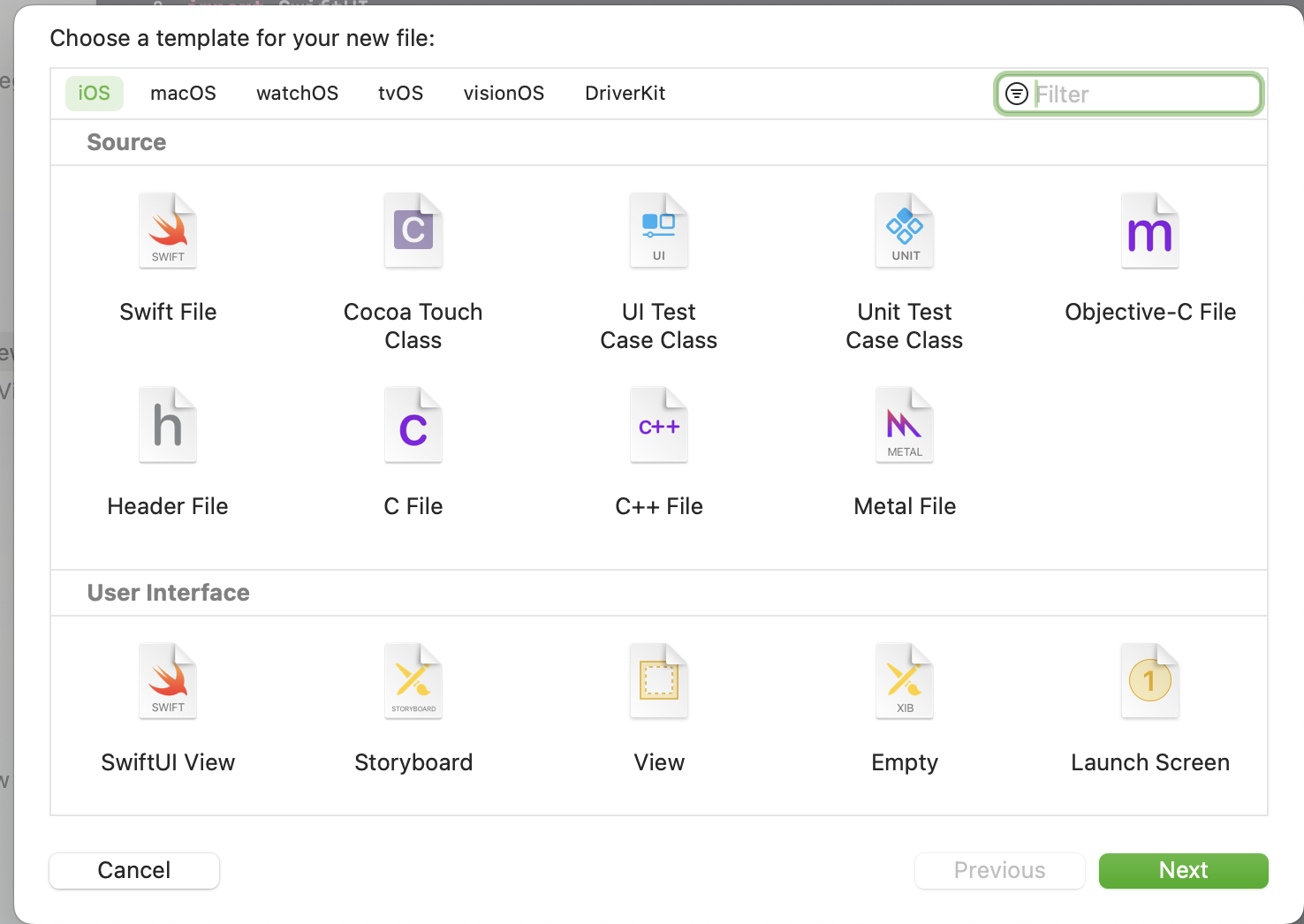Screen dimensions: 1304x924
Task: Pick the UI Test Case Class icon
Action: 659,231
